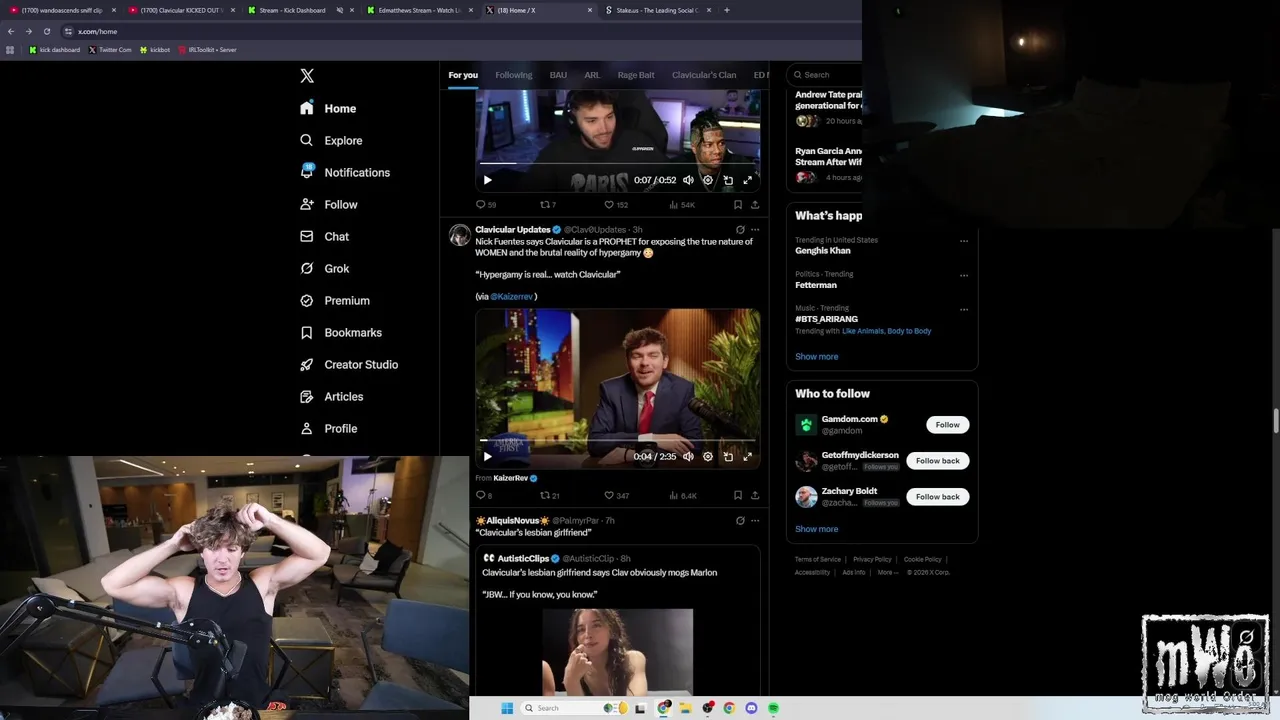Follow back Zachary Boldt

pyautogui.click(x=938, y=497)
